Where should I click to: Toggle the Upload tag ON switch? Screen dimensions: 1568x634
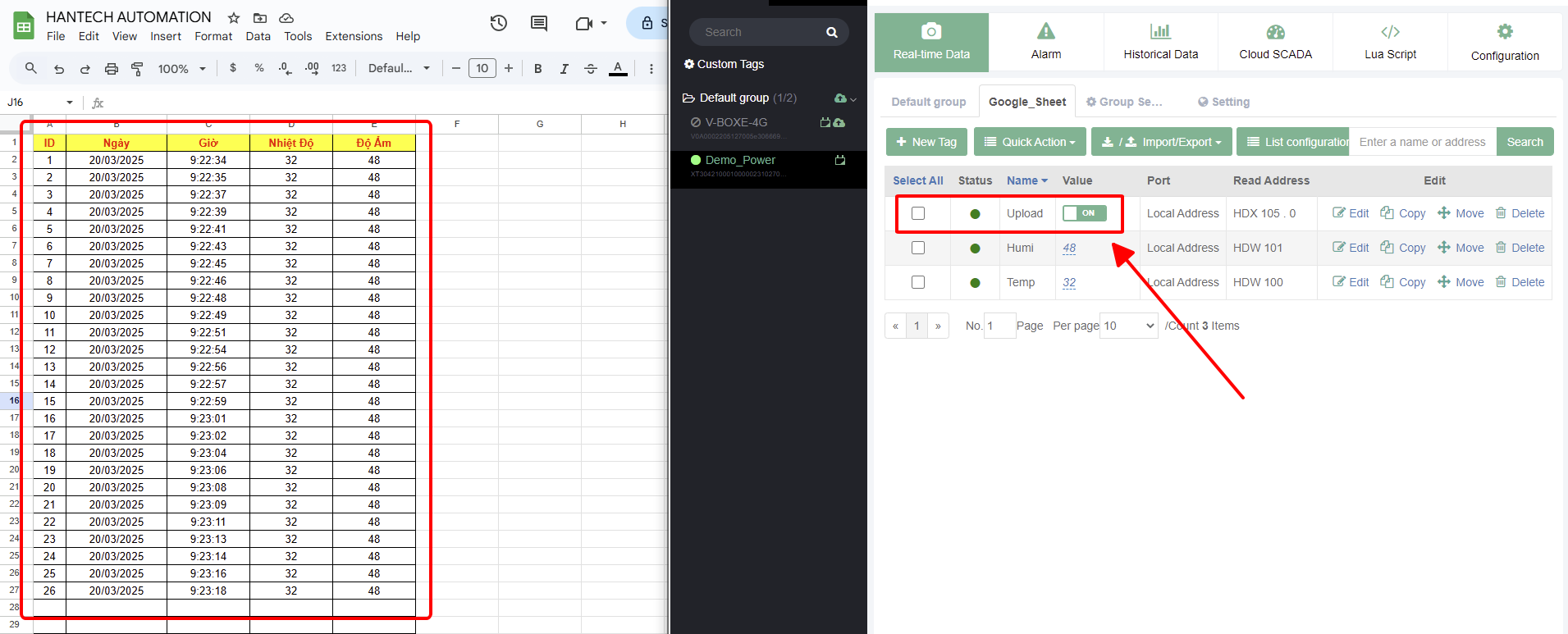(x=1084, y=213)
